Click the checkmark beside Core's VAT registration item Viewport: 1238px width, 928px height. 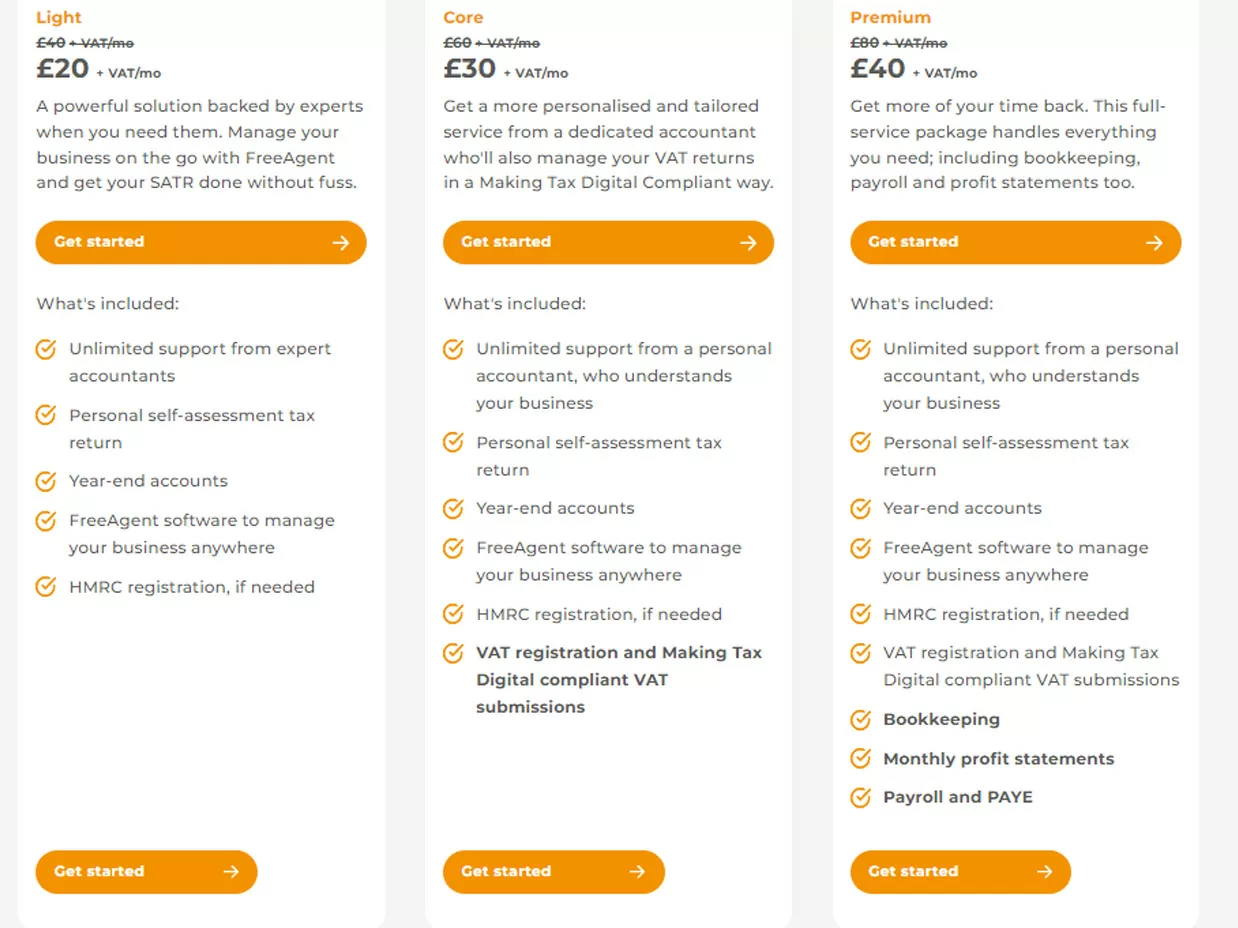tap(453, 653)
